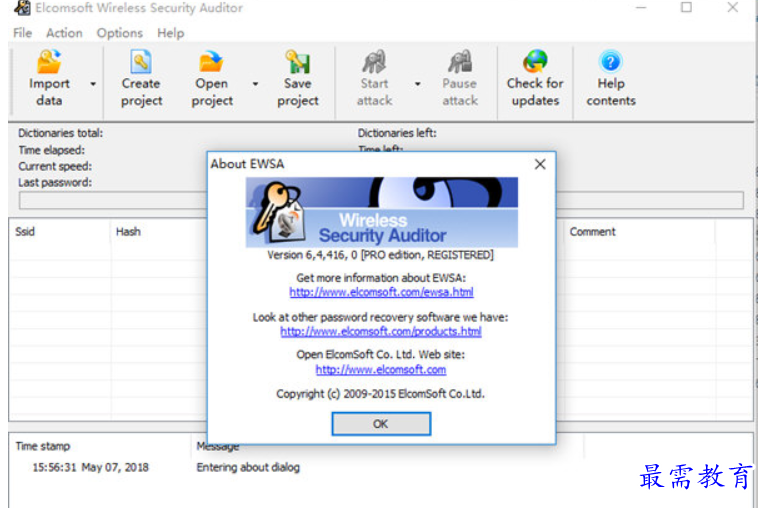The image size is (761, 508).
Task: Click the Help contents question mark icon
Action: (611, 62)
